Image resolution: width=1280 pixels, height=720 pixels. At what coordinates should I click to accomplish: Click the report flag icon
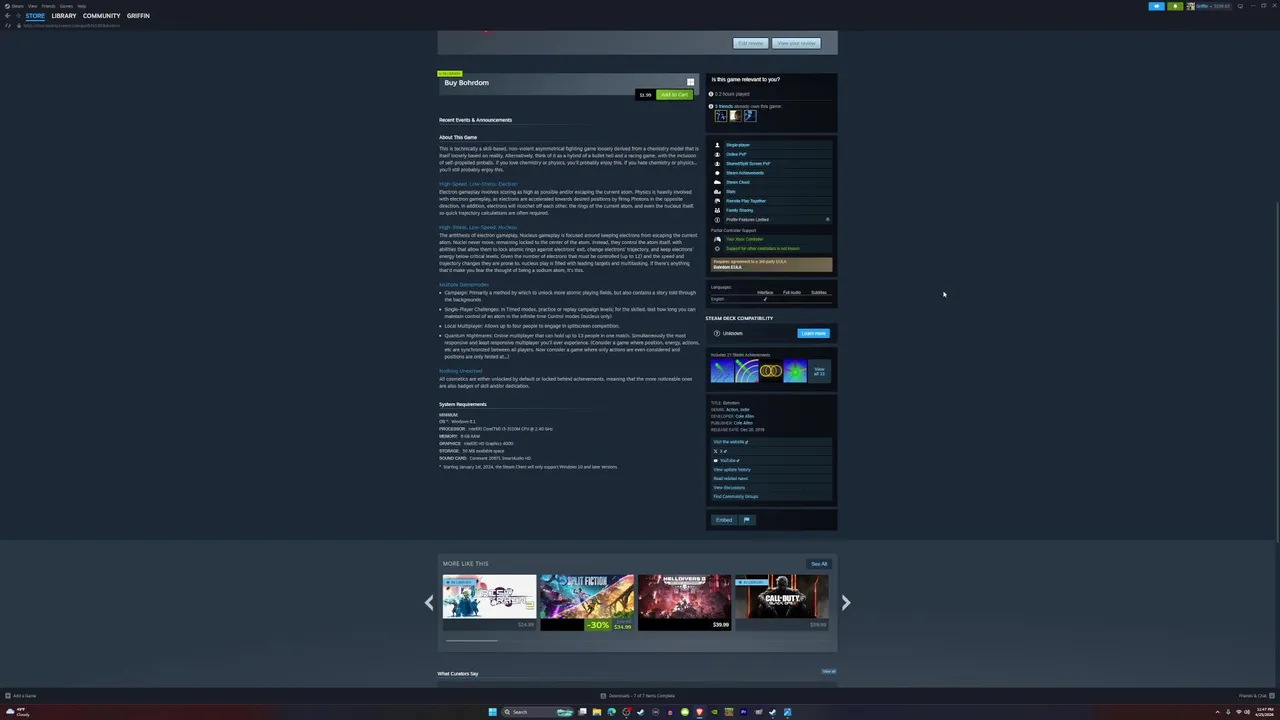(x=746, y=520)
